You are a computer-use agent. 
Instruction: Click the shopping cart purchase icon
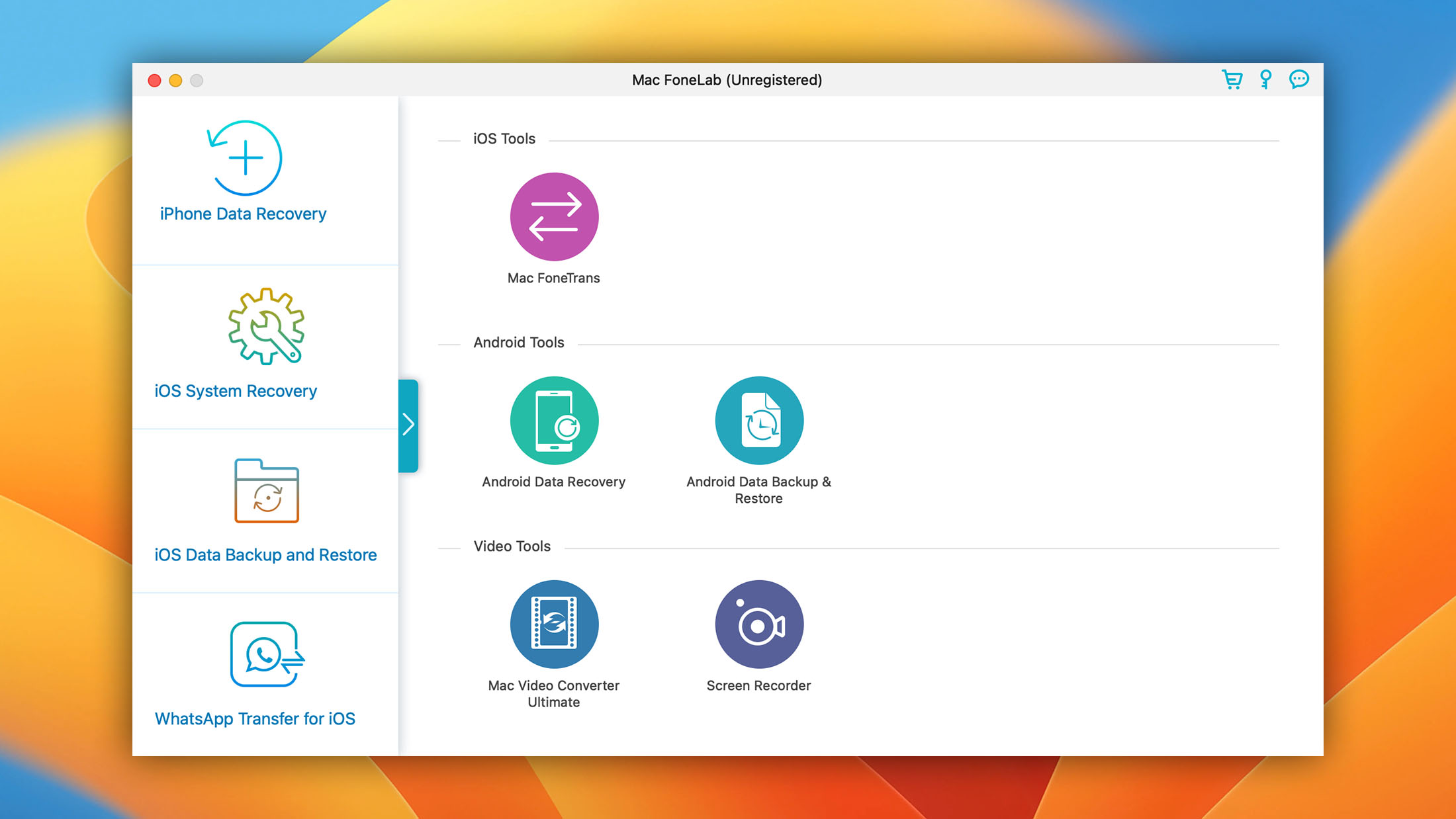1232,80
